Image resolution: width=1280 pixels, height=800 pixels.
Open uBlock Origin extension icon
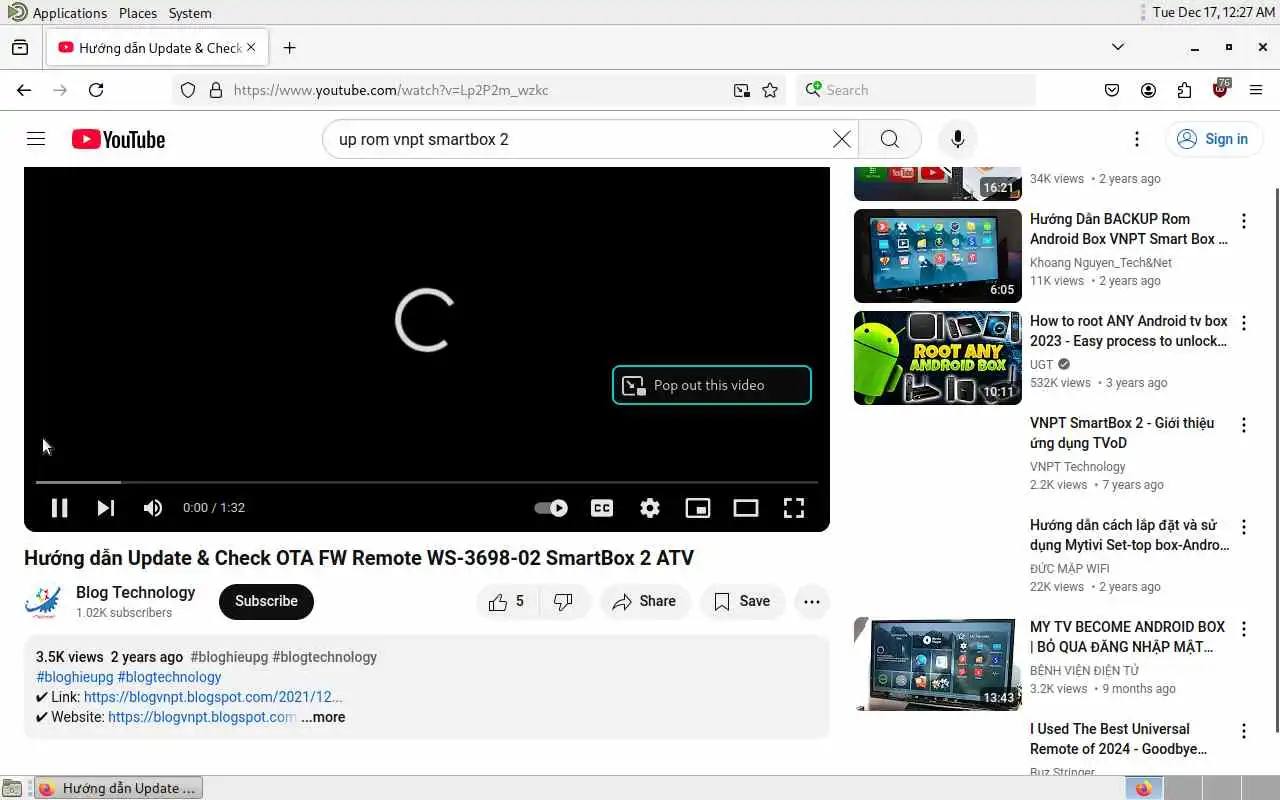tap(1220, 88)
